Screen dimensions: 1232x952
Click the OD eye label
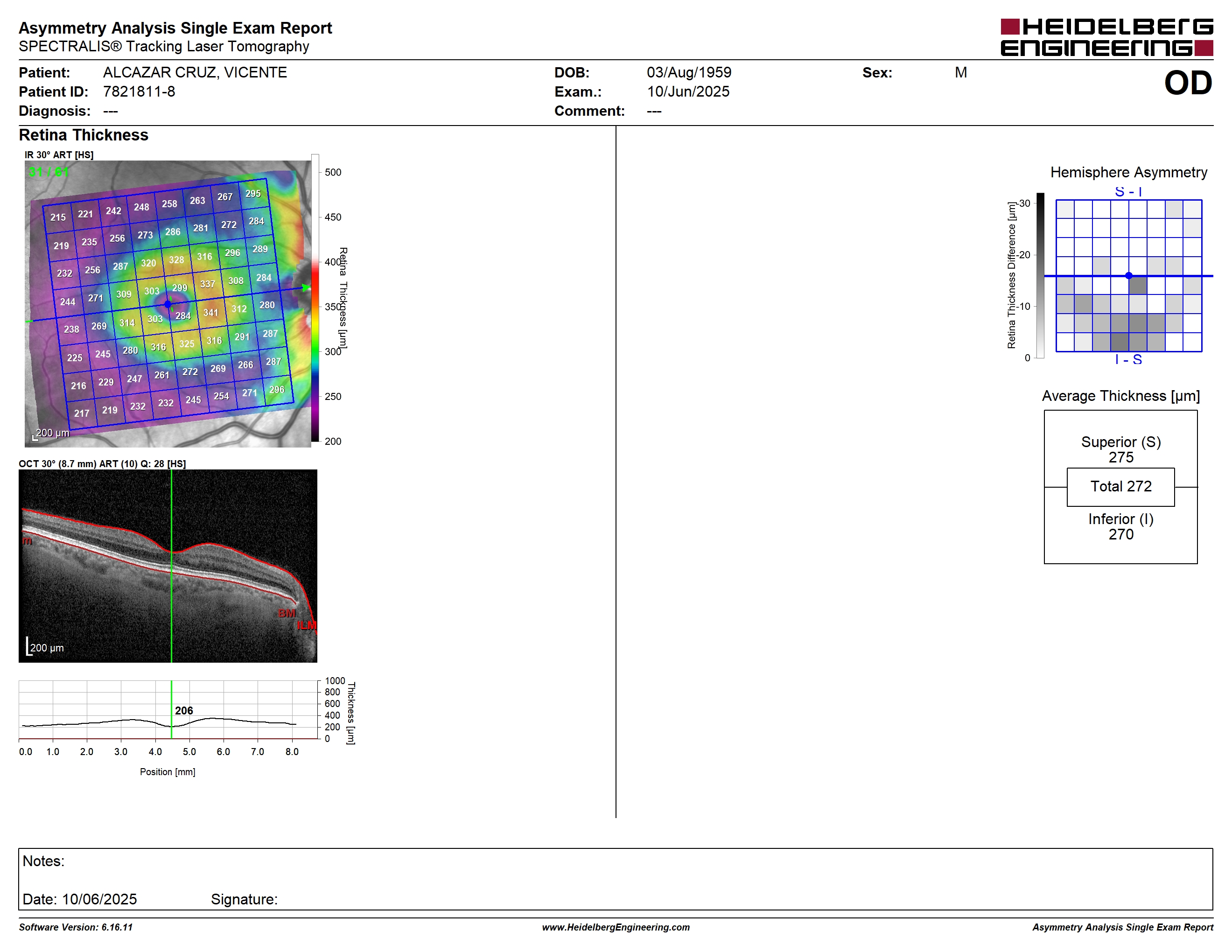click(x=1188, y=83)
